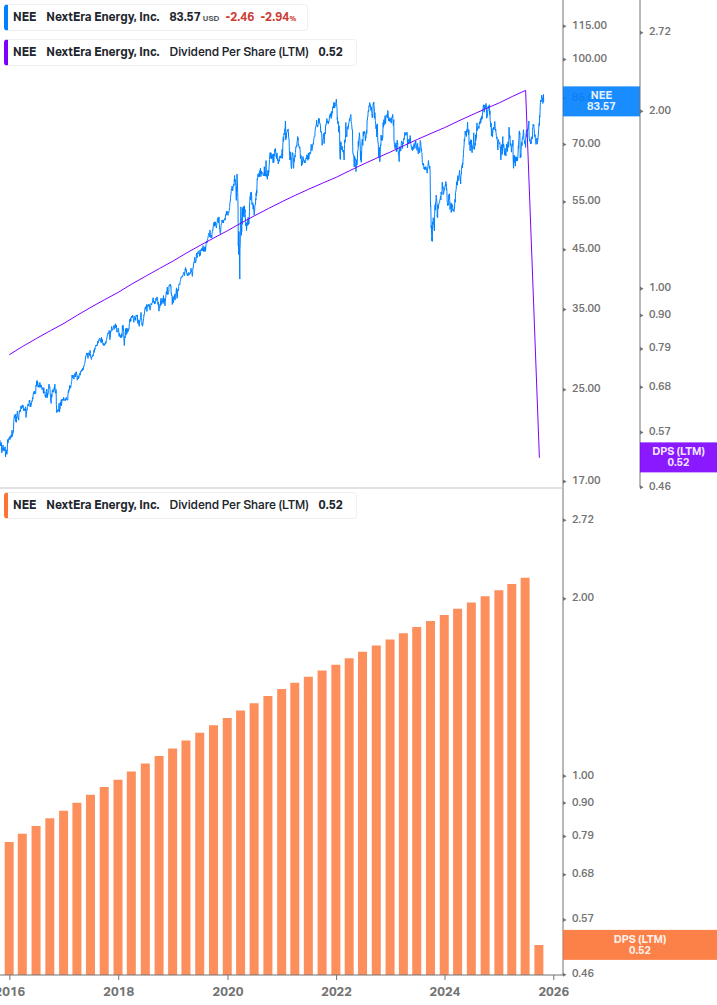Click the 2018 time axis label
Screen dimensions: 717x1005
119,992
